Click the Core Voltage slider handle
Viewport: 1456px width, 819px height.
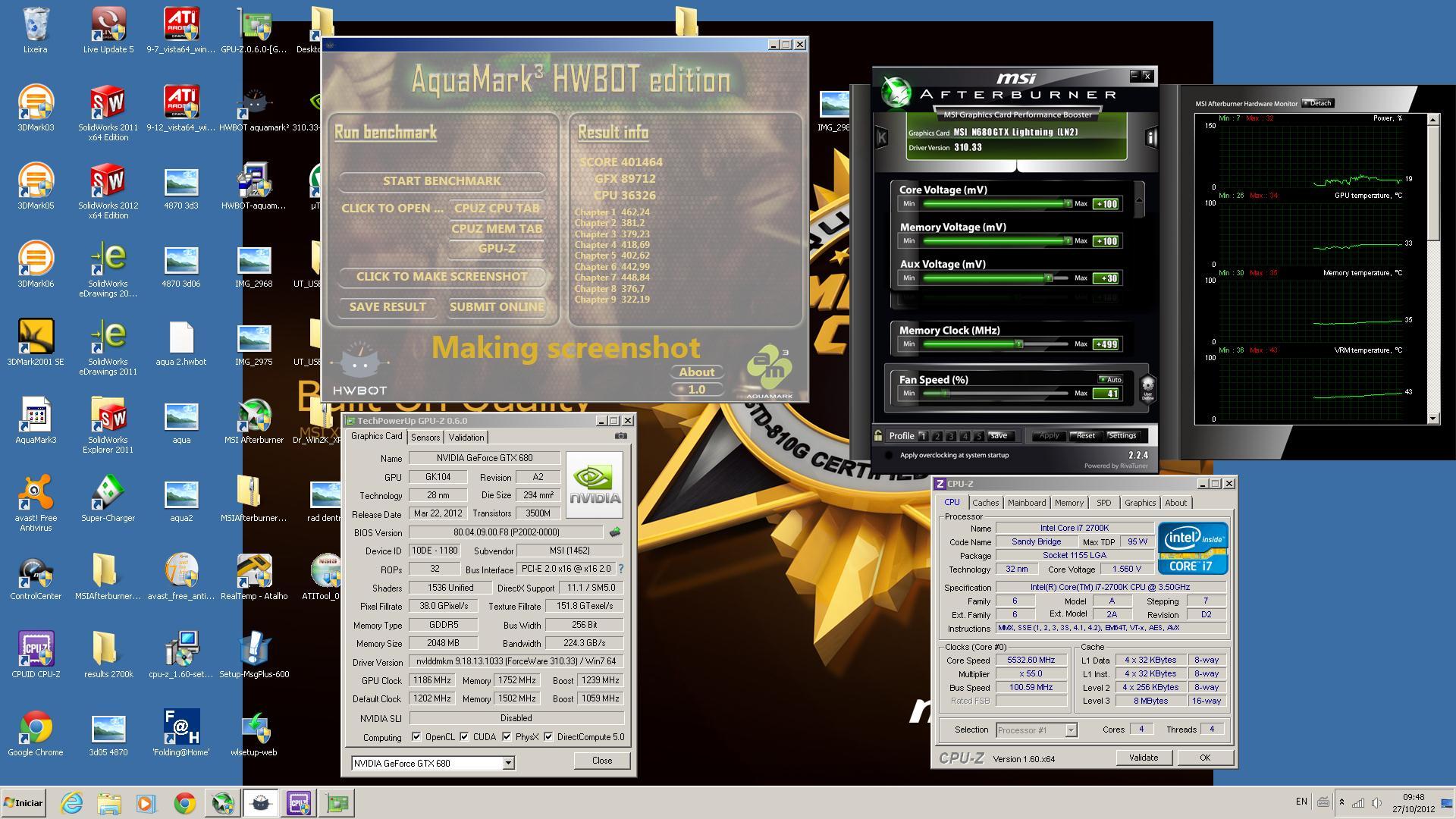pos(1068,203)
